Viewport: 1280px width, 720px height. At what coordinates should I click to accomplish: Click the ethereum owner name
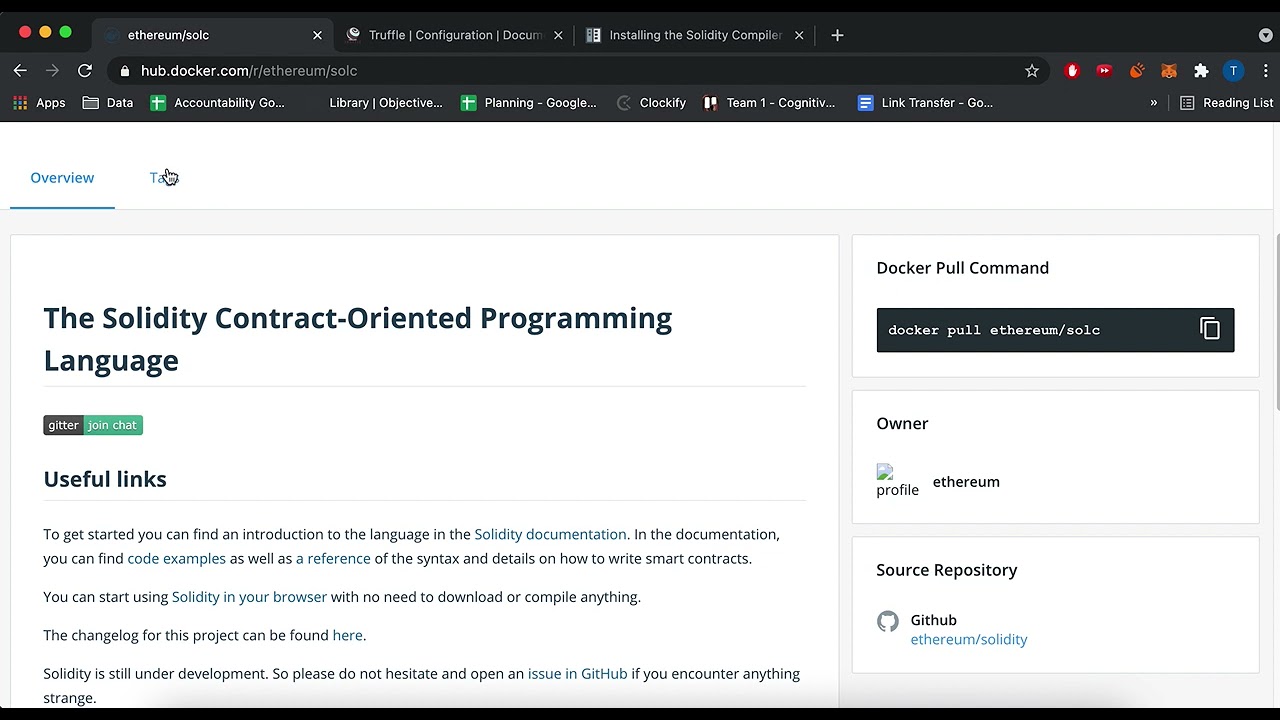[966, 481]
